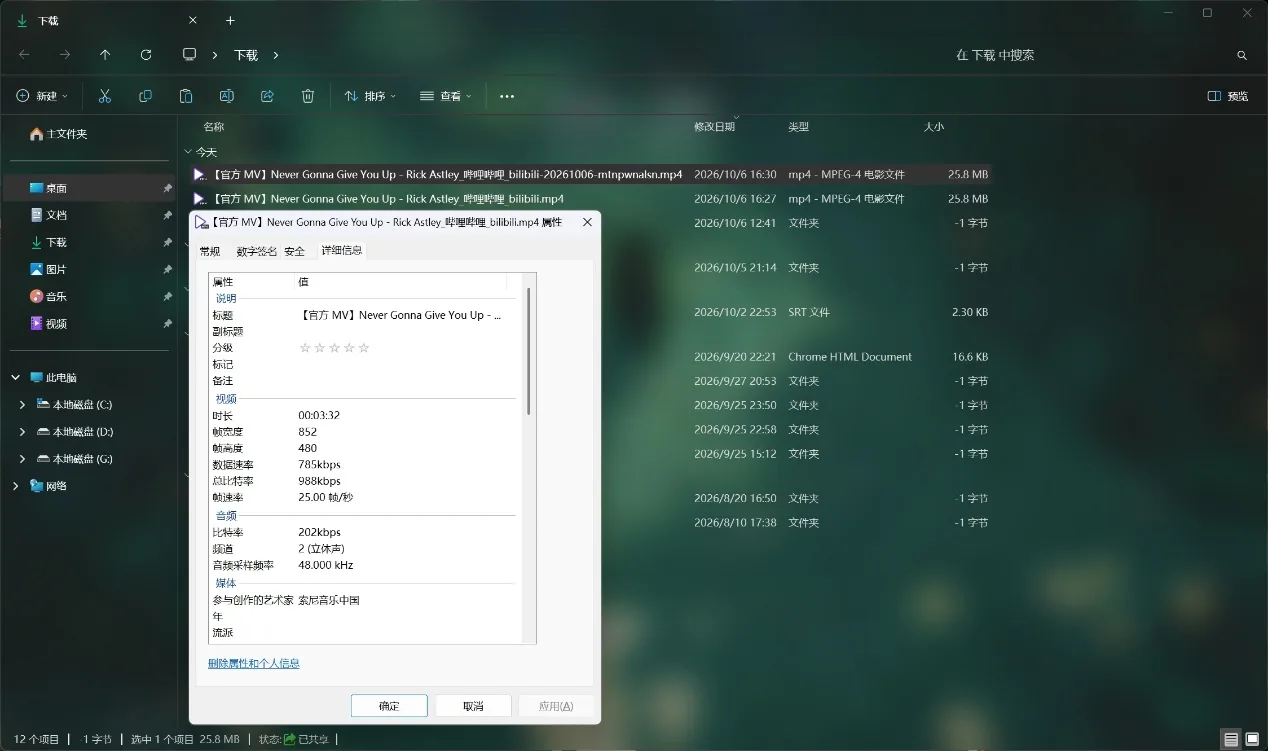The width and height of the screenshot is (1268, 751).
Task: Sort by the 修改日期 date column header
Action: click(714, 127)
